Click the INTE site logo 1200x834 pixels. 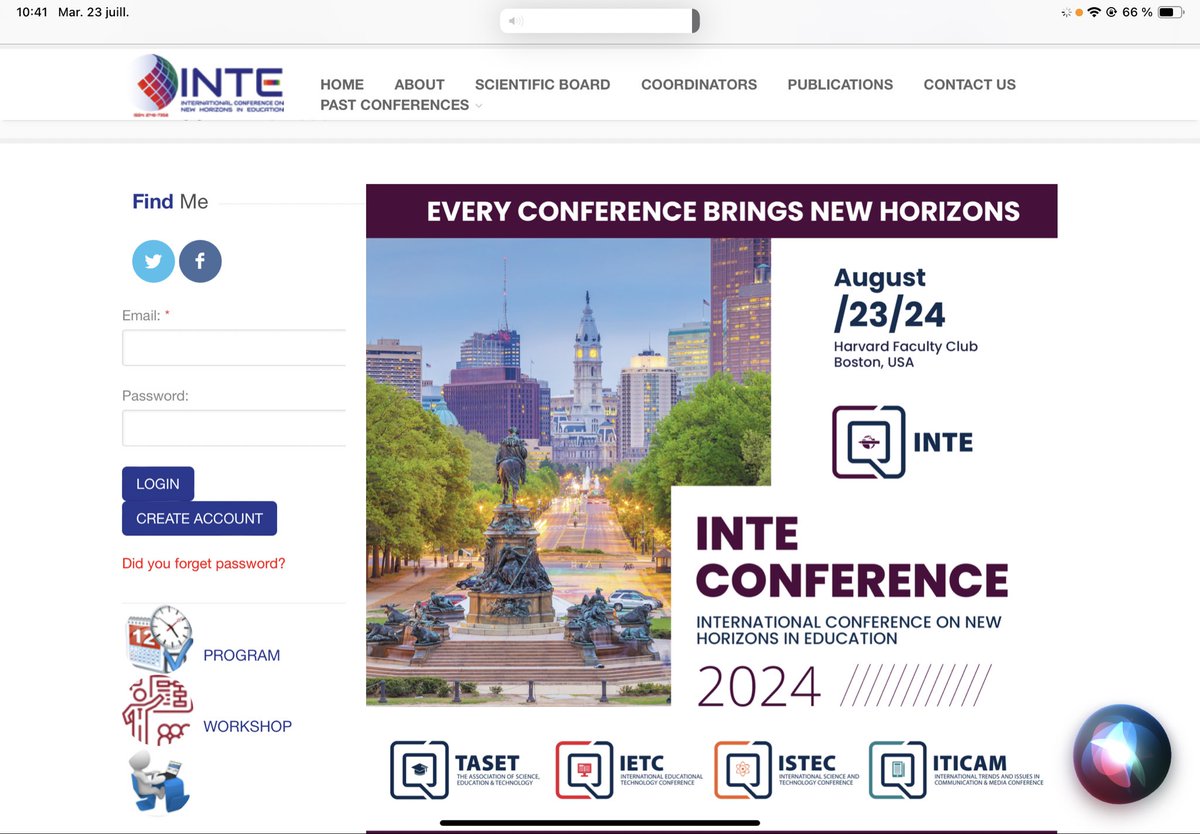coord(208,85)
